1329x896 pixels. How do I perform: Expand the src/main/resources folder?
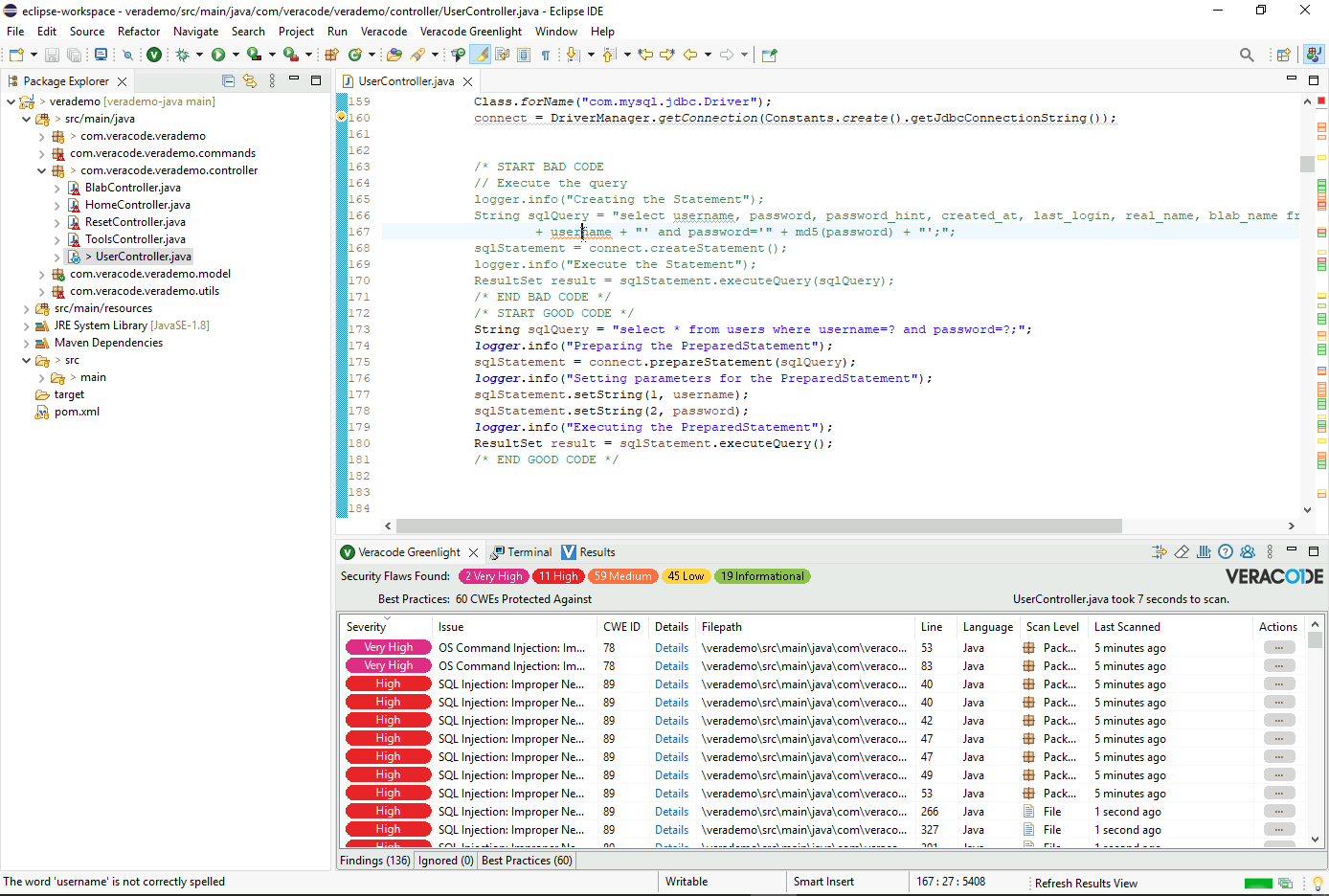27,308
